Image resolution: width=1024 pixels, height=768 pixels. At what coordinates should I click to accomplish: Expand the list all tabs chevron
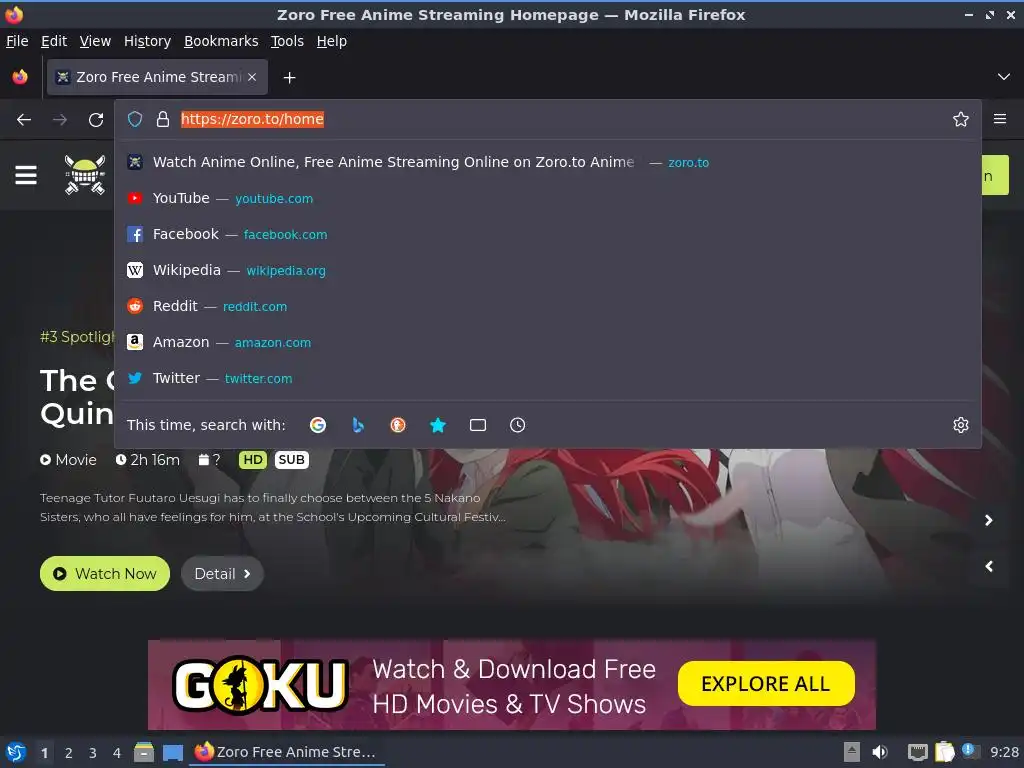click(1004, 77)
